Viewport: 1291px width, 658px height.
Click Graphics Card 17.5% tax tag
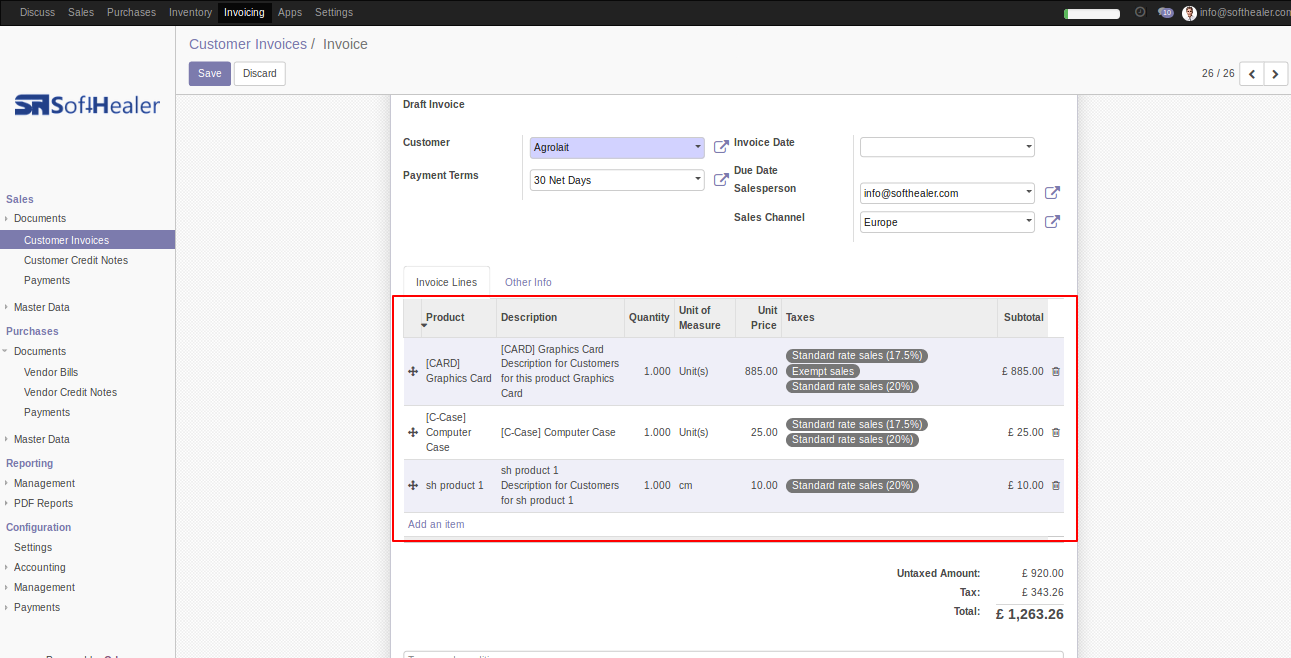pyautogui.click(x=857, y=355)
